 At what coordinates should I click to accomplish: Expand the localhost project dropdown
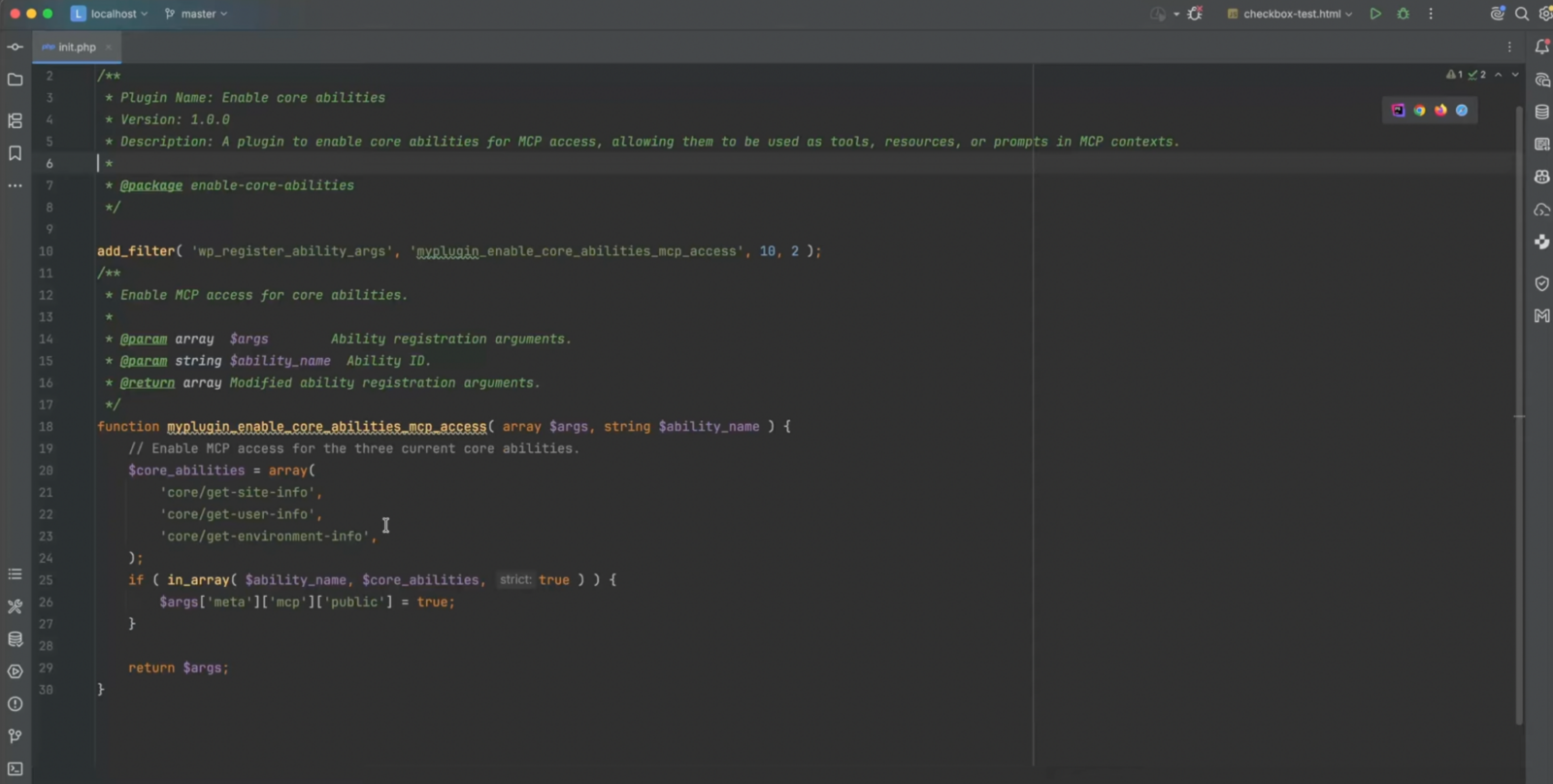[x=110, y=14]
